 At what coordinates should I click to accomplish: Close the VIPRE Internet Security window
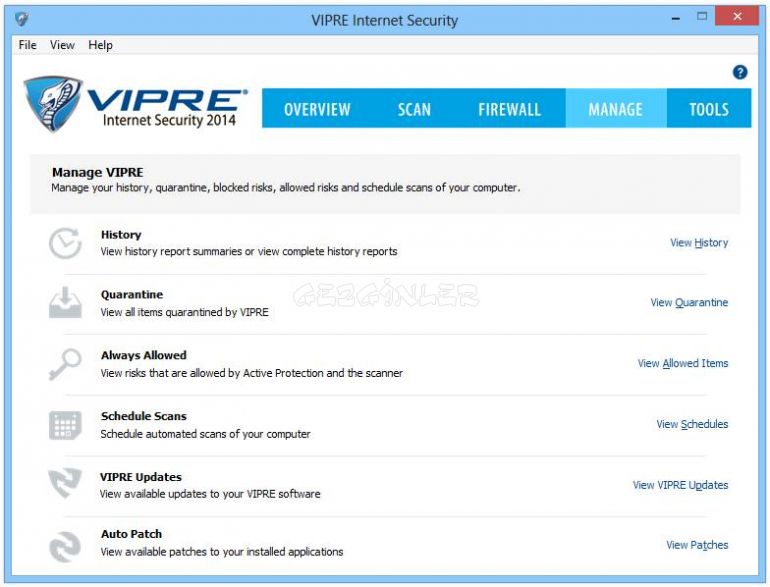737,17
